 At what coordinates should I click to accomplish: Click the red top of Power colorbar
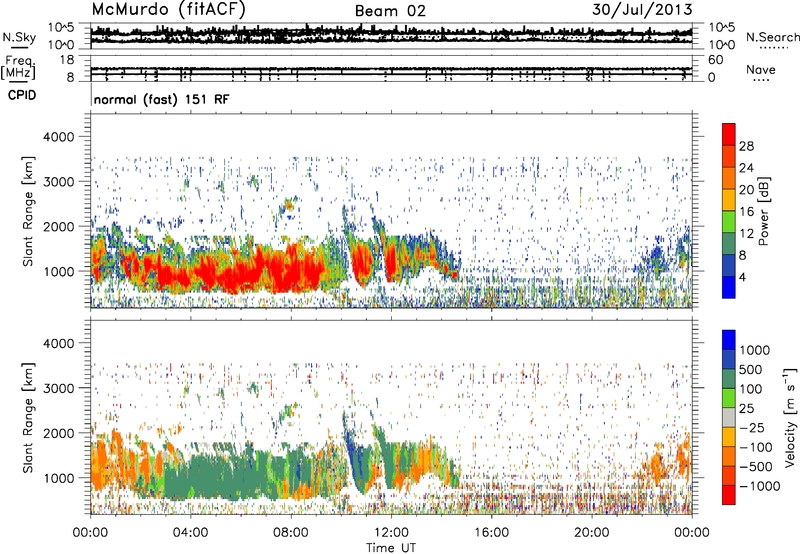[x=729, y=134]
